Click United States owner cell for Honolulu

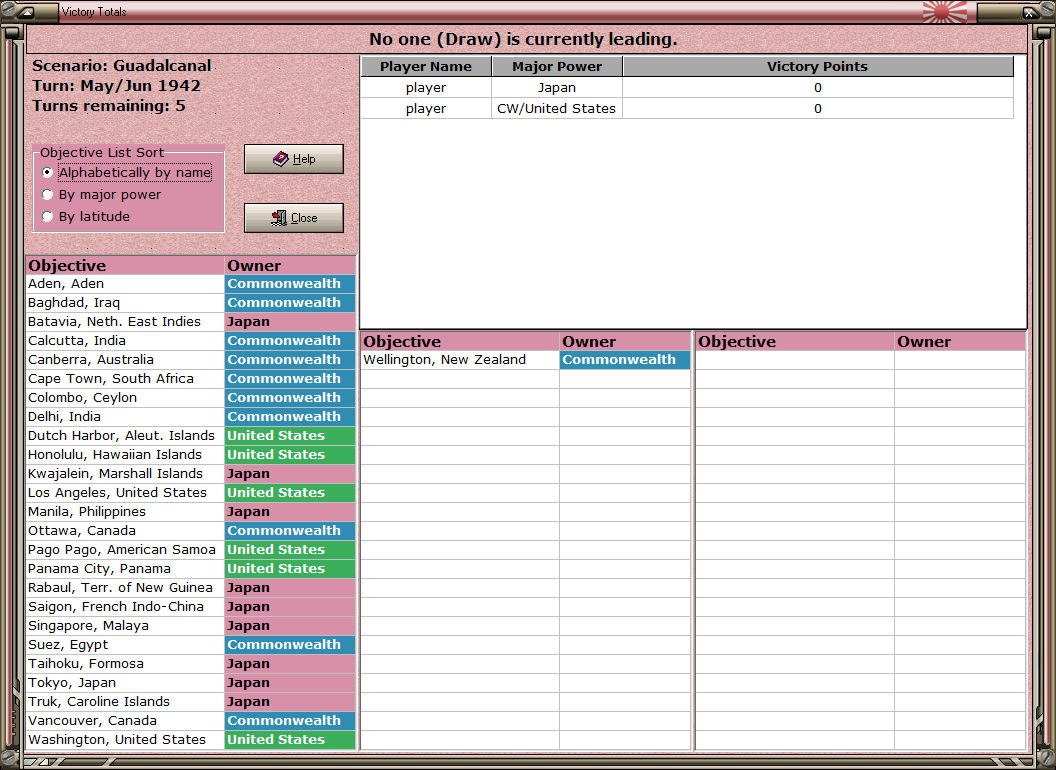click(x=290, y=455)
